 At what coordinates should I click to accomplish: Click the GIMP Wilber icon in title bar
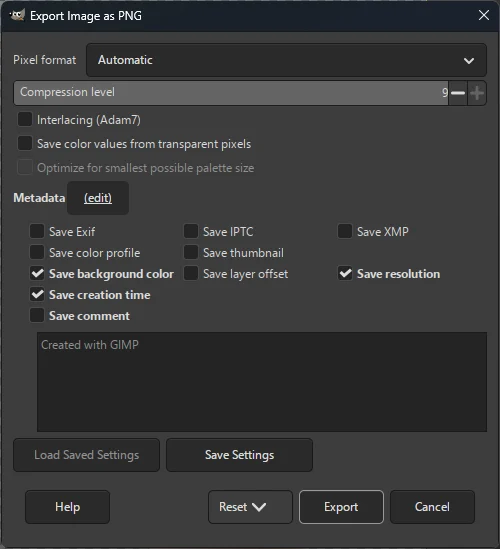(x=17, y=15)
